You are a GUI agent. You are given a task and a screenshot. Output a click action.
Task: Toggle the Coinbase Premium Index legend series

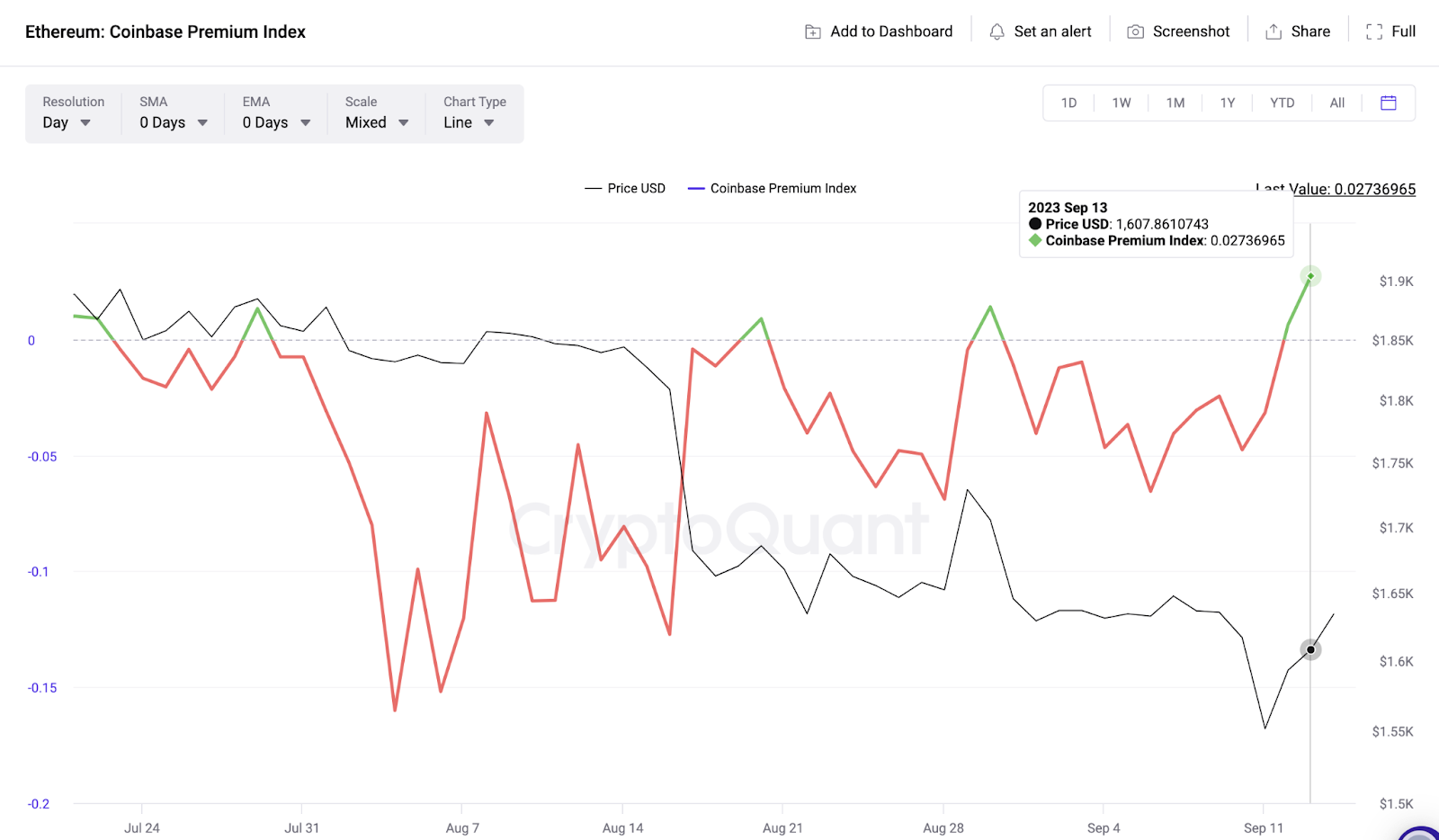(772, 188)
